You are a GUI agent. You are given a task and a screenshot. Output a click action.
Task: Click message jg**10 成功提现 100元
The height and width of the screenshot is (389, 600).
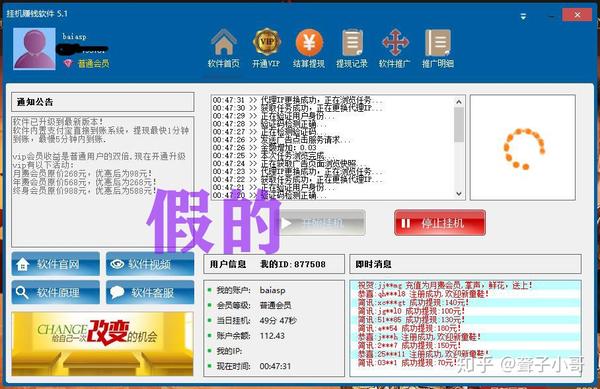pos(411,311)
